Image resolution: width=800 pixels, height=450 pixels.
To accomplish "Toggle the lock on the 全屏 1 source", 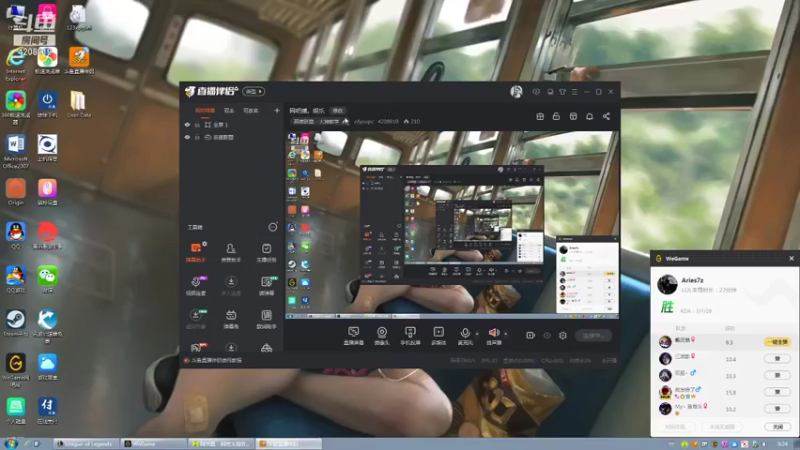I will 197,124.
